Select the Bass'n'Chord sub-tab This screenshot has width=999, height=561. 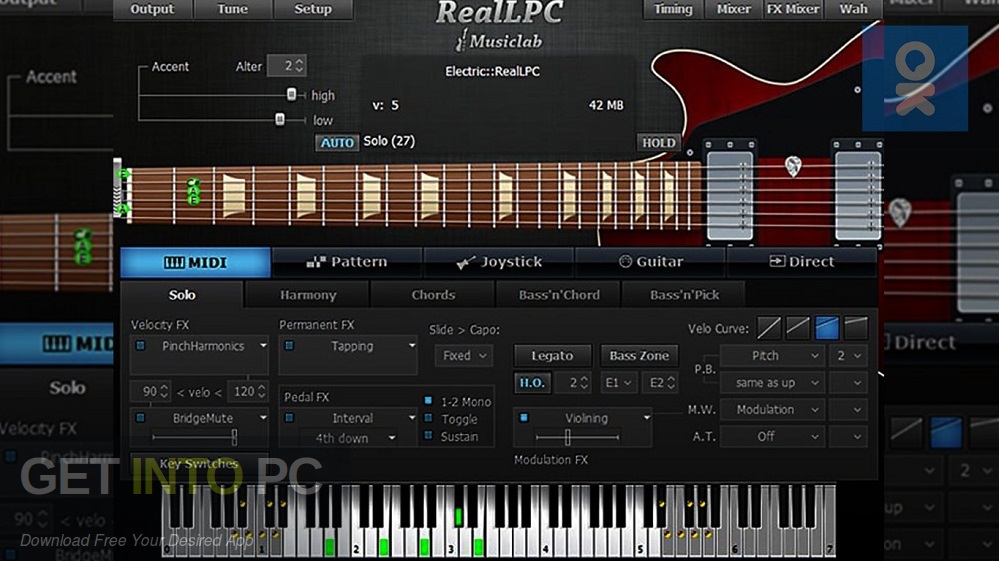pyautogui.click(x=559, y=295)
